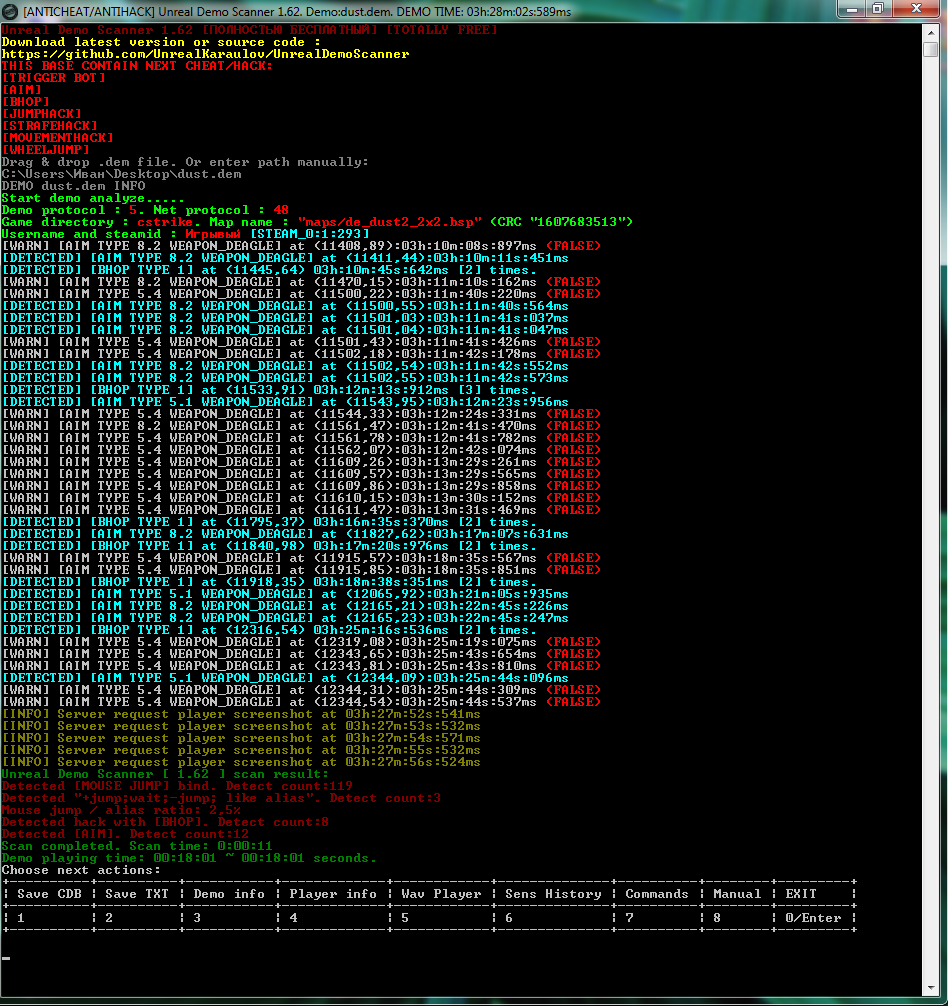Click the vertical scrollbar thumb
The image size is (948, 1006).
tap(931, 49)
